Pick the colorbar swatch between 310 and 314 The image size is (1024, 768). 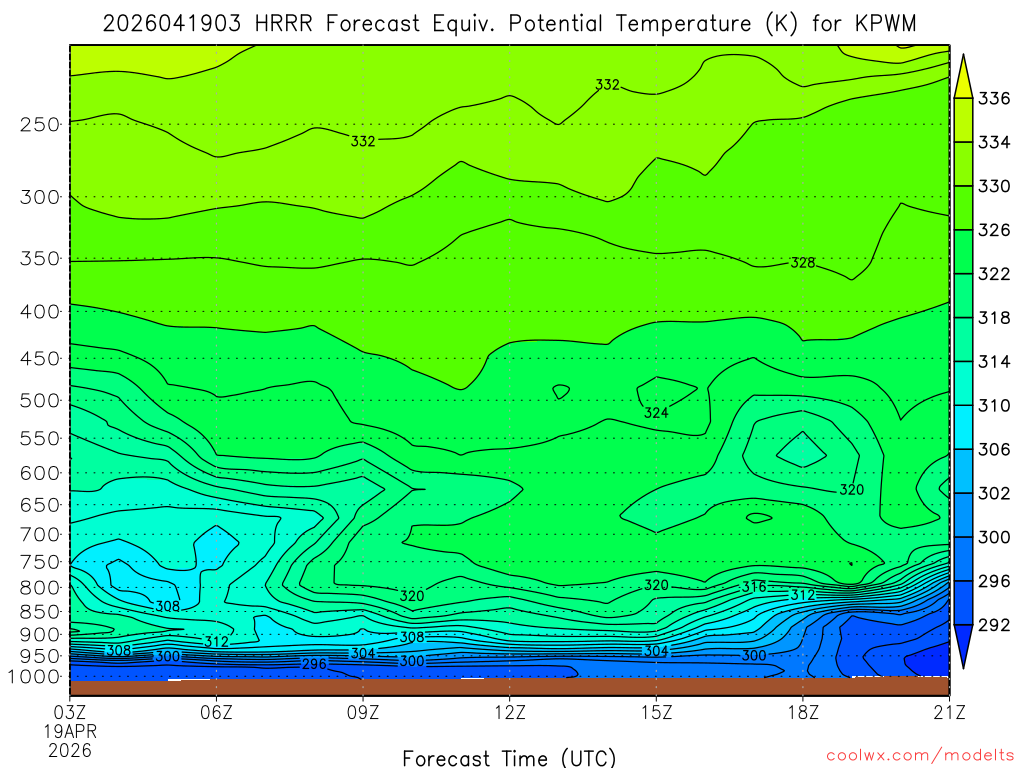pyautogui.click(x=963, y=383)
